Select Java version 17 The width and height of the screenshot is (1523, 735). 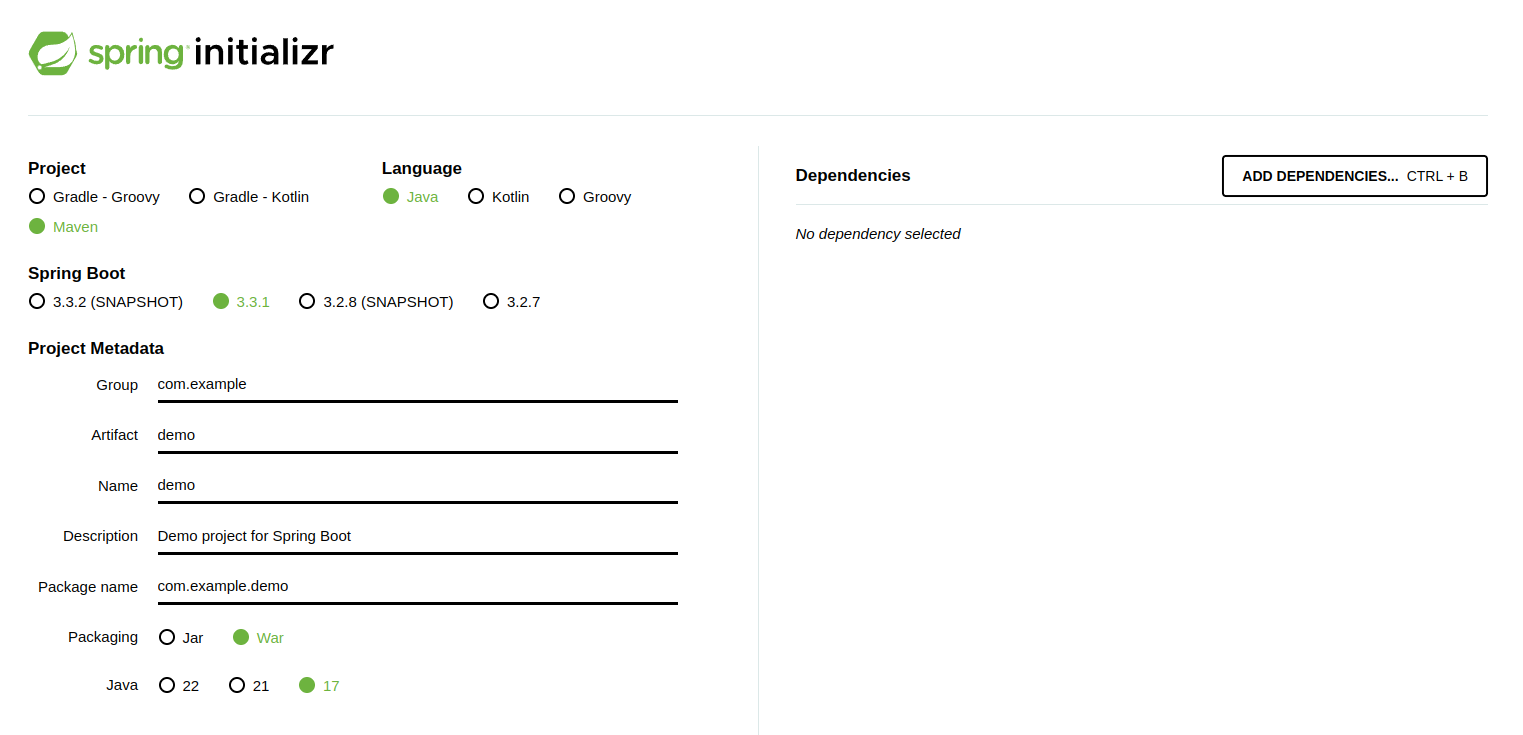point(320,686)
